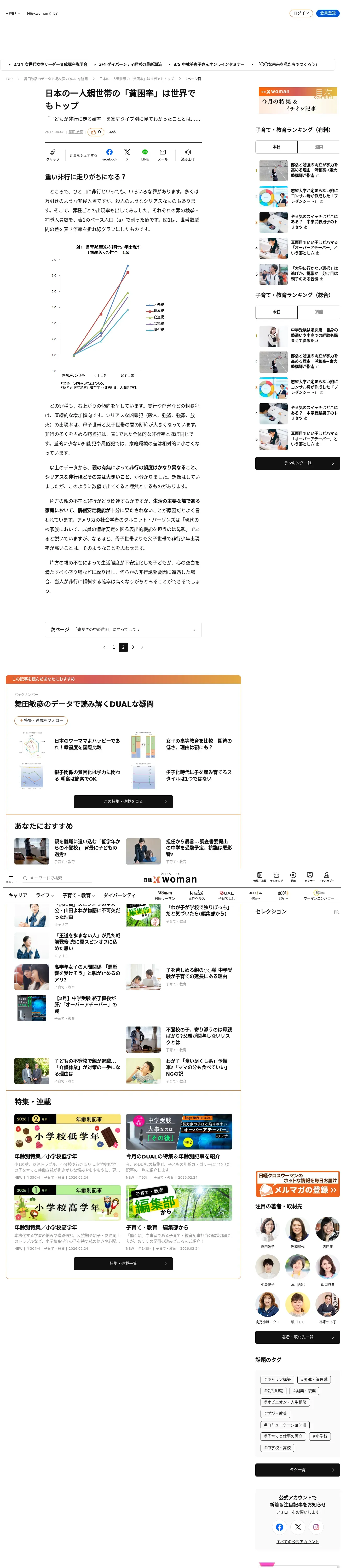Click the クリップ paperclip icon
The width and height of the screenshot is (346, 1568).
[53, 152]
